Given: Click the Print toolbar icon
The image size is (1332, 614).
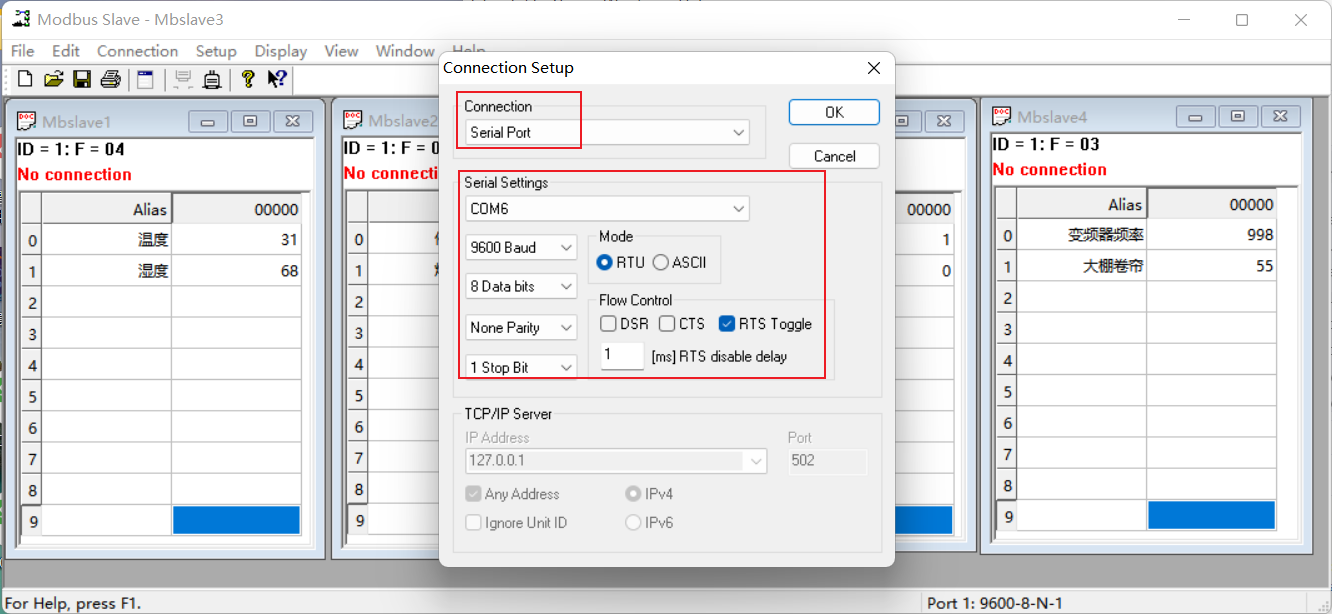Looking at the screenshot, I should [111, 79].
